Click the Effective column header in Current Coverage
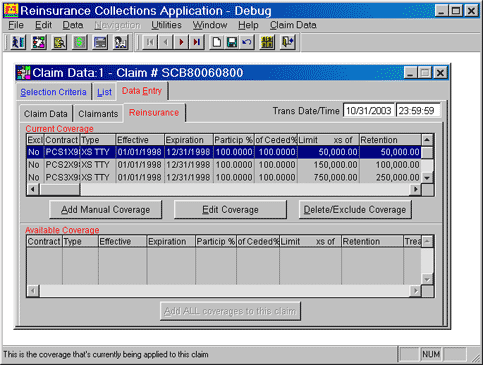This screenshot has height=365, width=483. point(140,140)
